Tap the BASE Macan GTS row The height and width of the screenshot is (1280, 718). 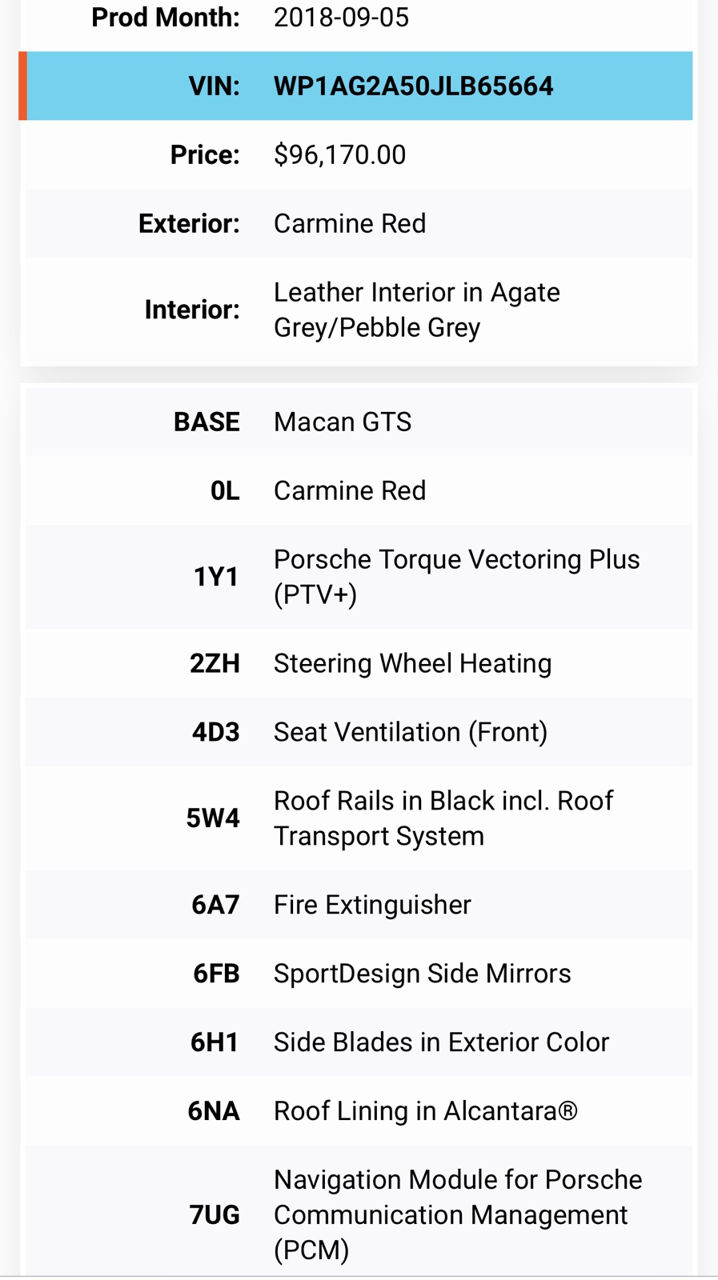(x=359, y=422)
